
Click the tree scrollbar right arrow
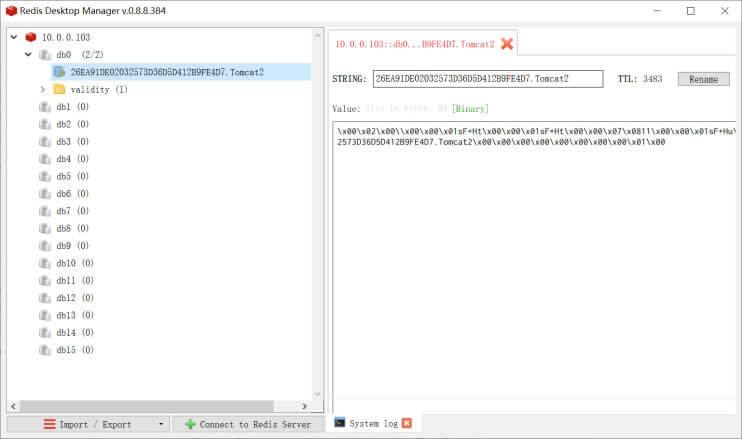pyautogui.click(x=304, y=406)
